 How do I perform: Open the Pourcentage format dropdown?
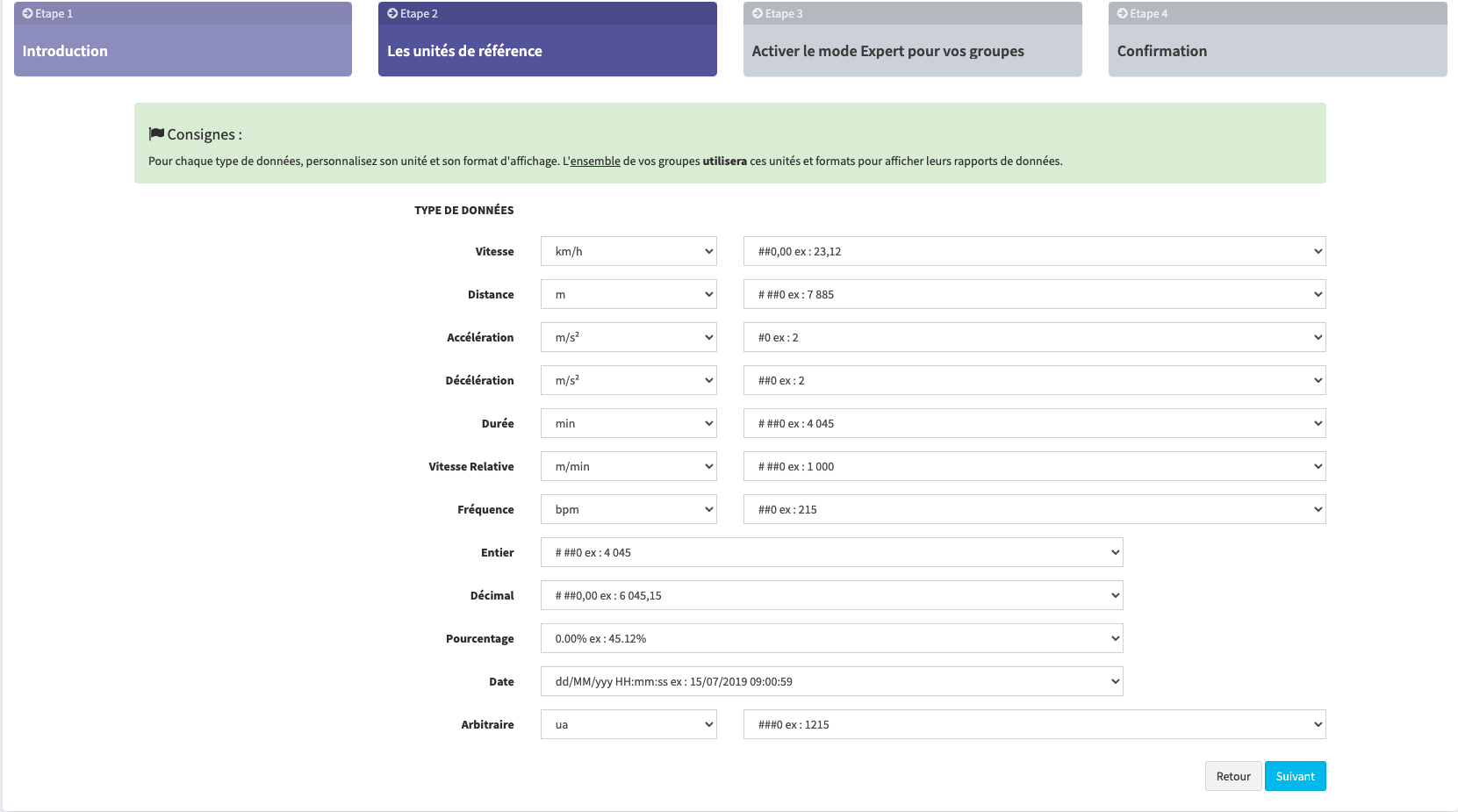pos(831,638)
